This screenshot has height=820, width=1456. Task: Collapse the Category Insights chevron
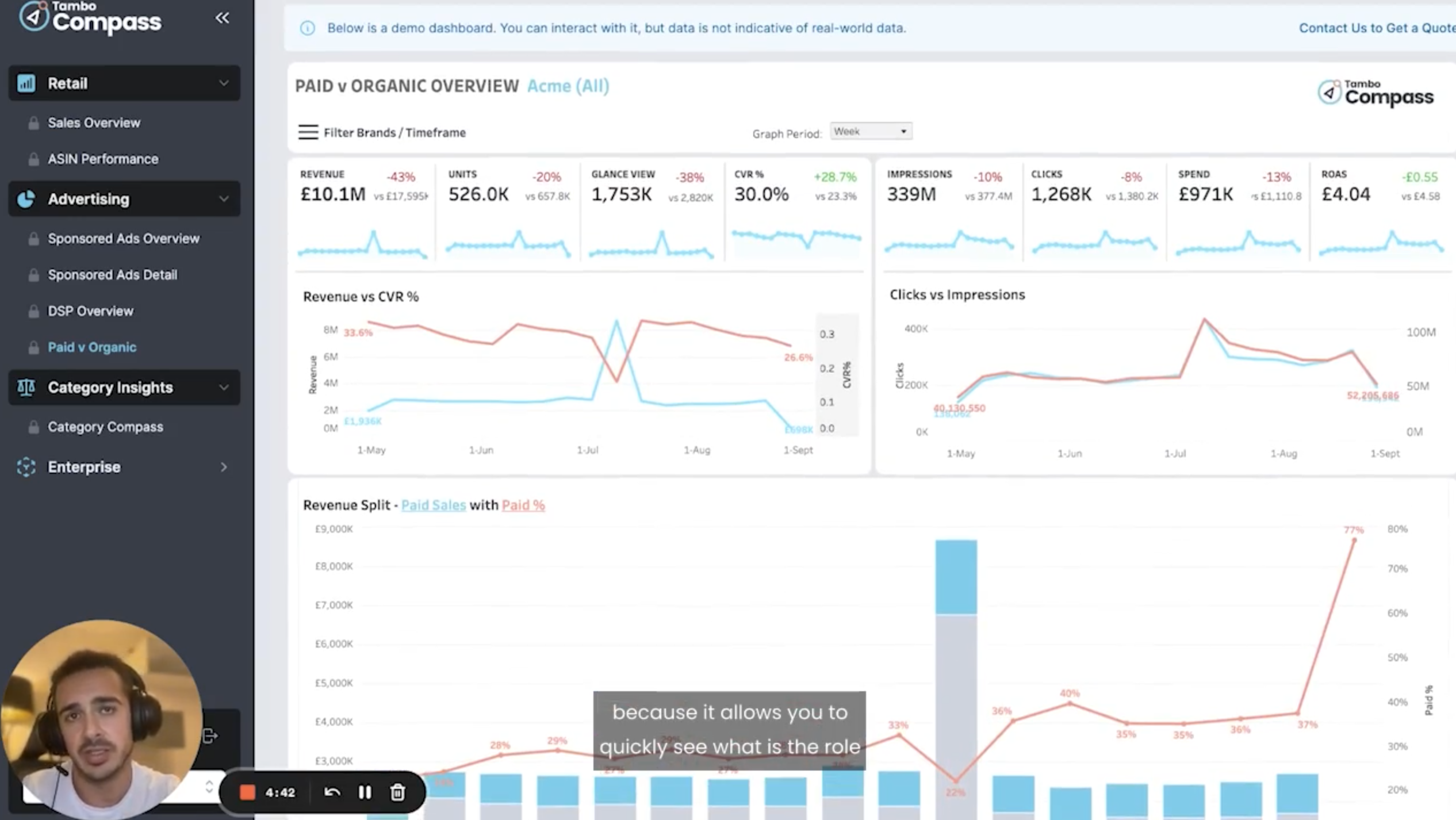[224, 387]
